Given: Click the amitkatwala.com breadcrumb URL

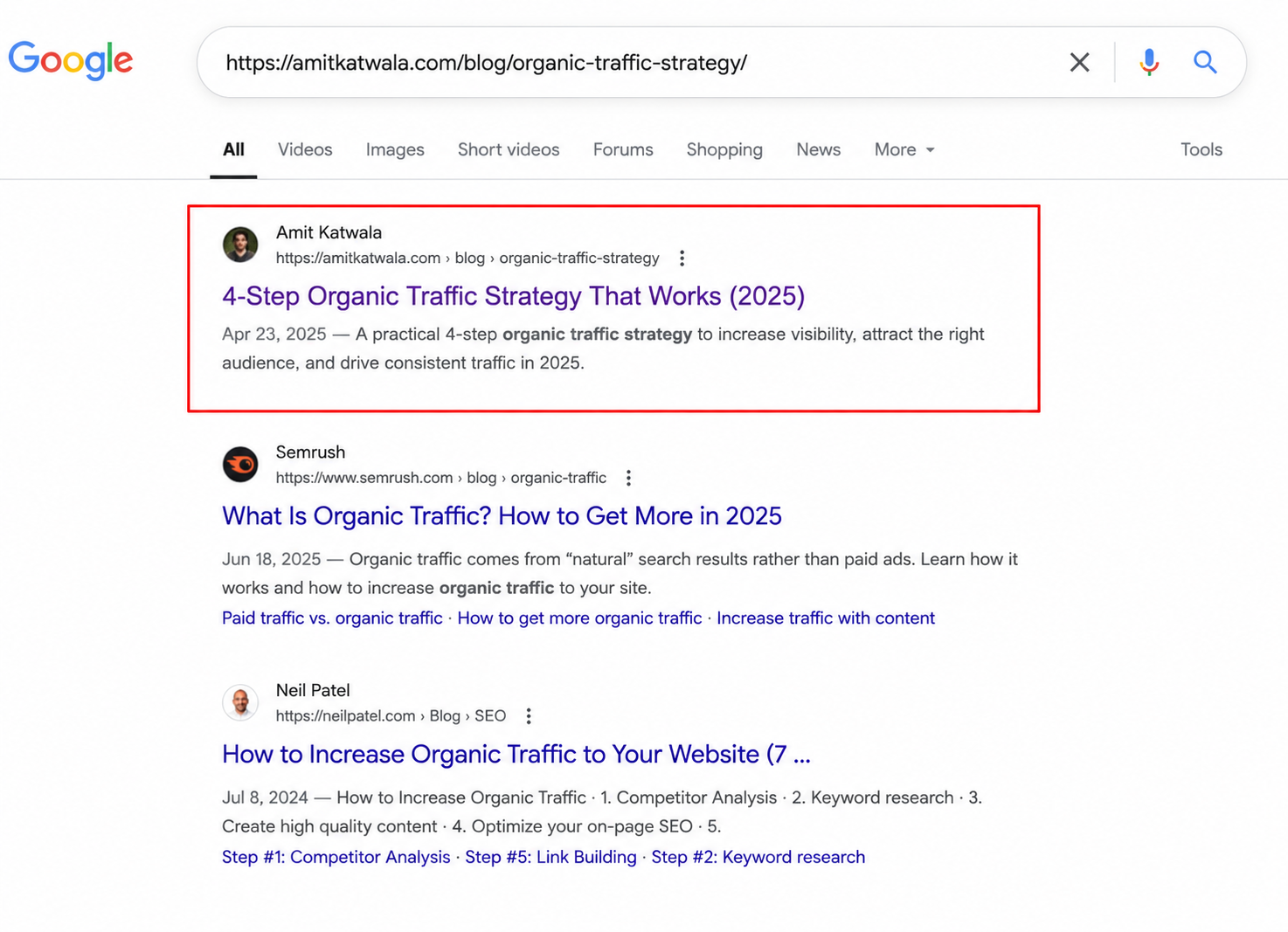Looking at the screenshot, I should pyautogui.click(x=467, y=258).
